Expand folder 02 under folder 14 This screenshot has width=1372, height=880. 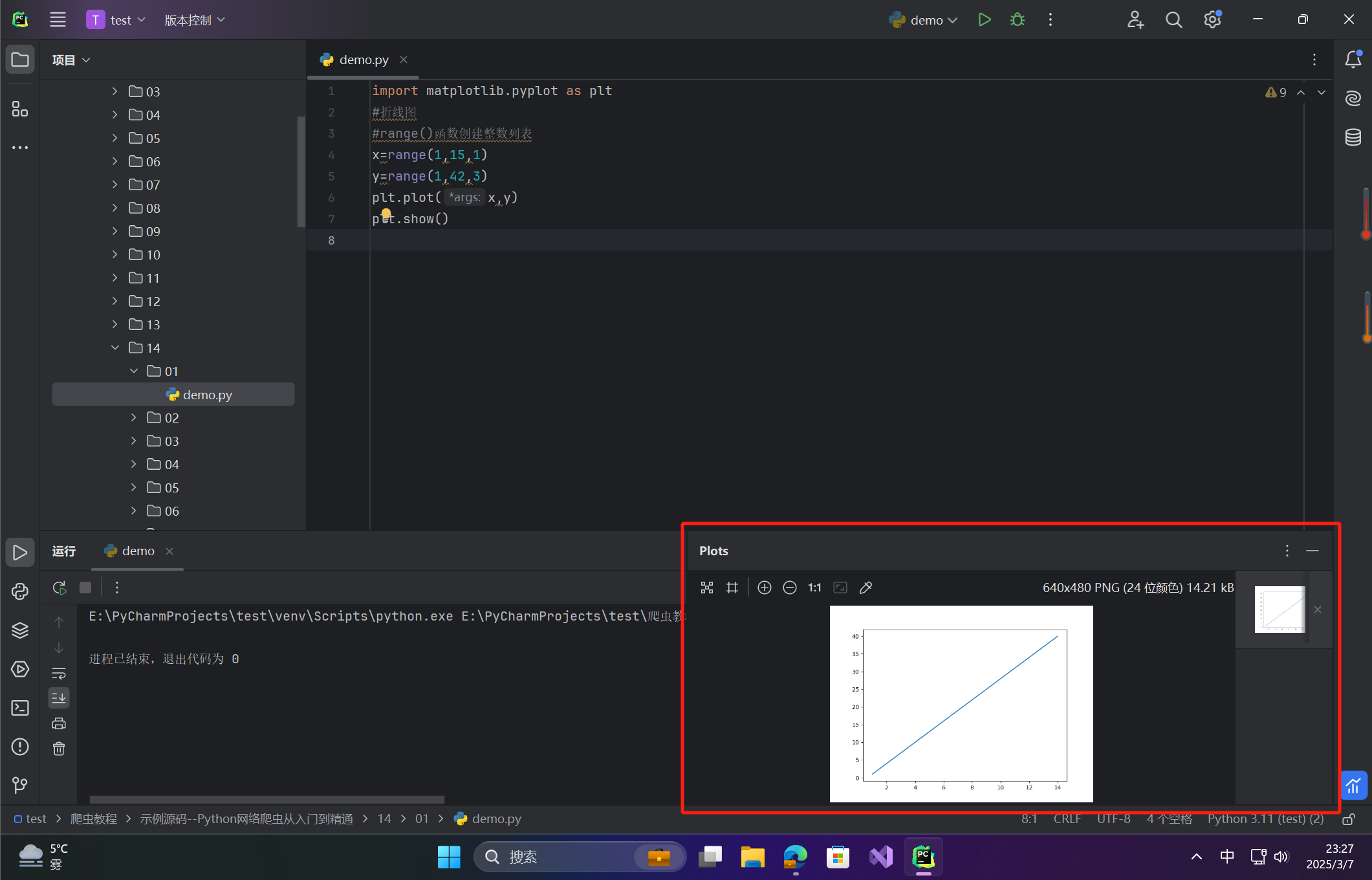tap(134, 417)
